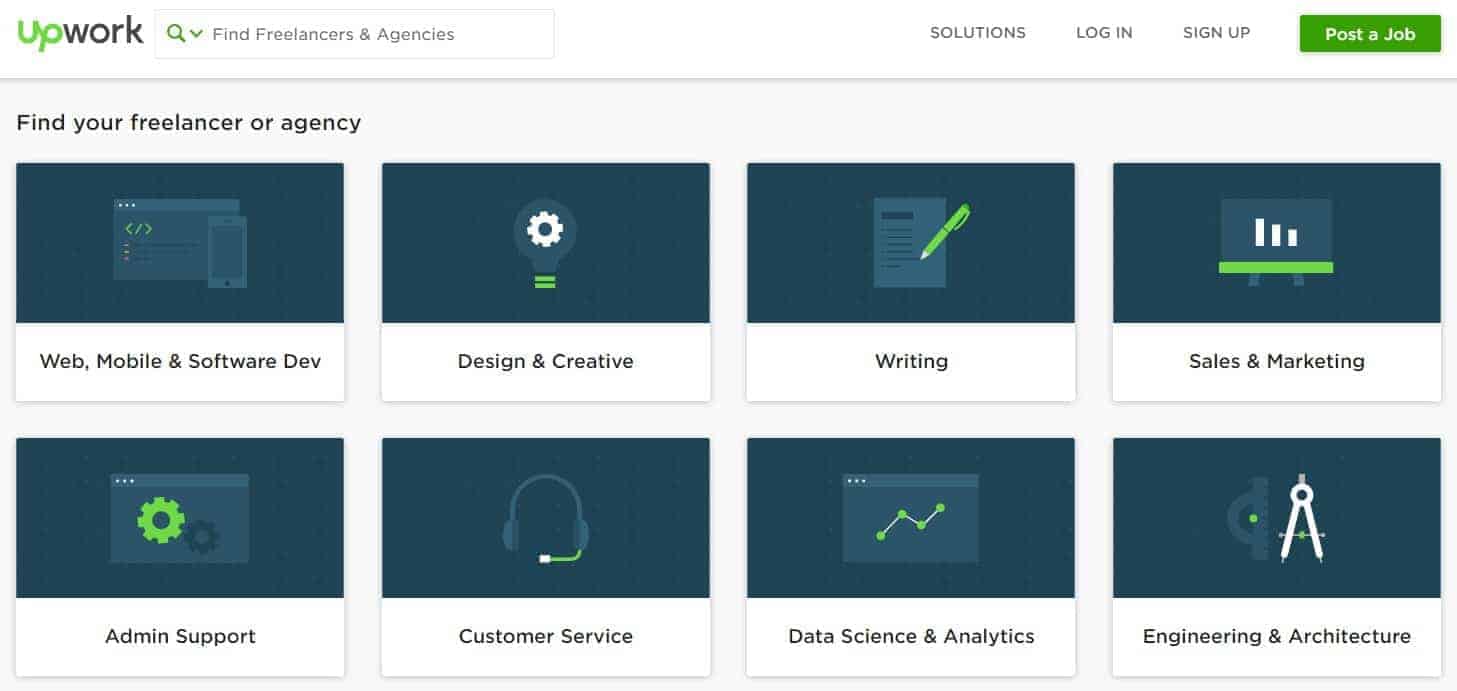Click the lightbulb gear icon

pos(545,243)
